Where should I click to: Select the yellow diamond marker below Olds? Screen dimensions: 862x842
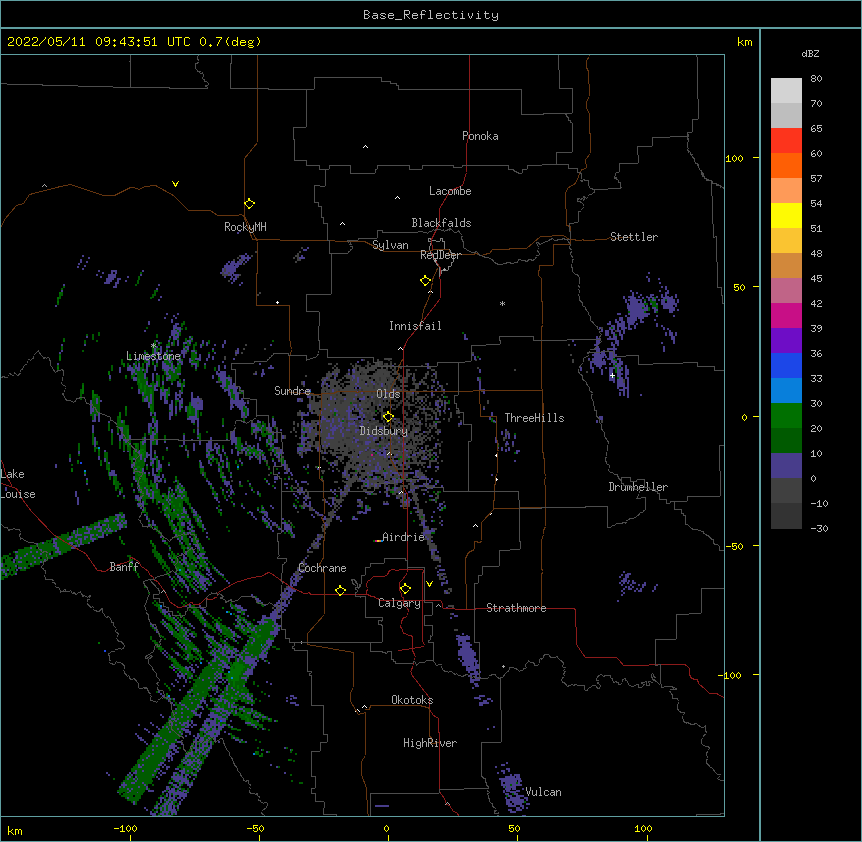pyautogui.click(x=388, y=417)
